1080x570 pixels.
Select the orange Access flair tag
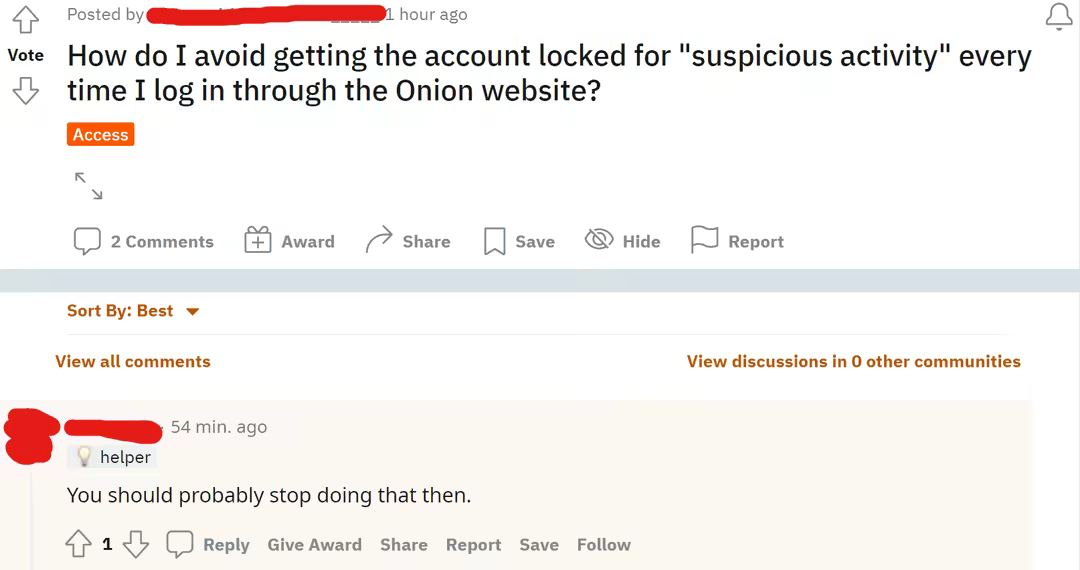[101, 134]
